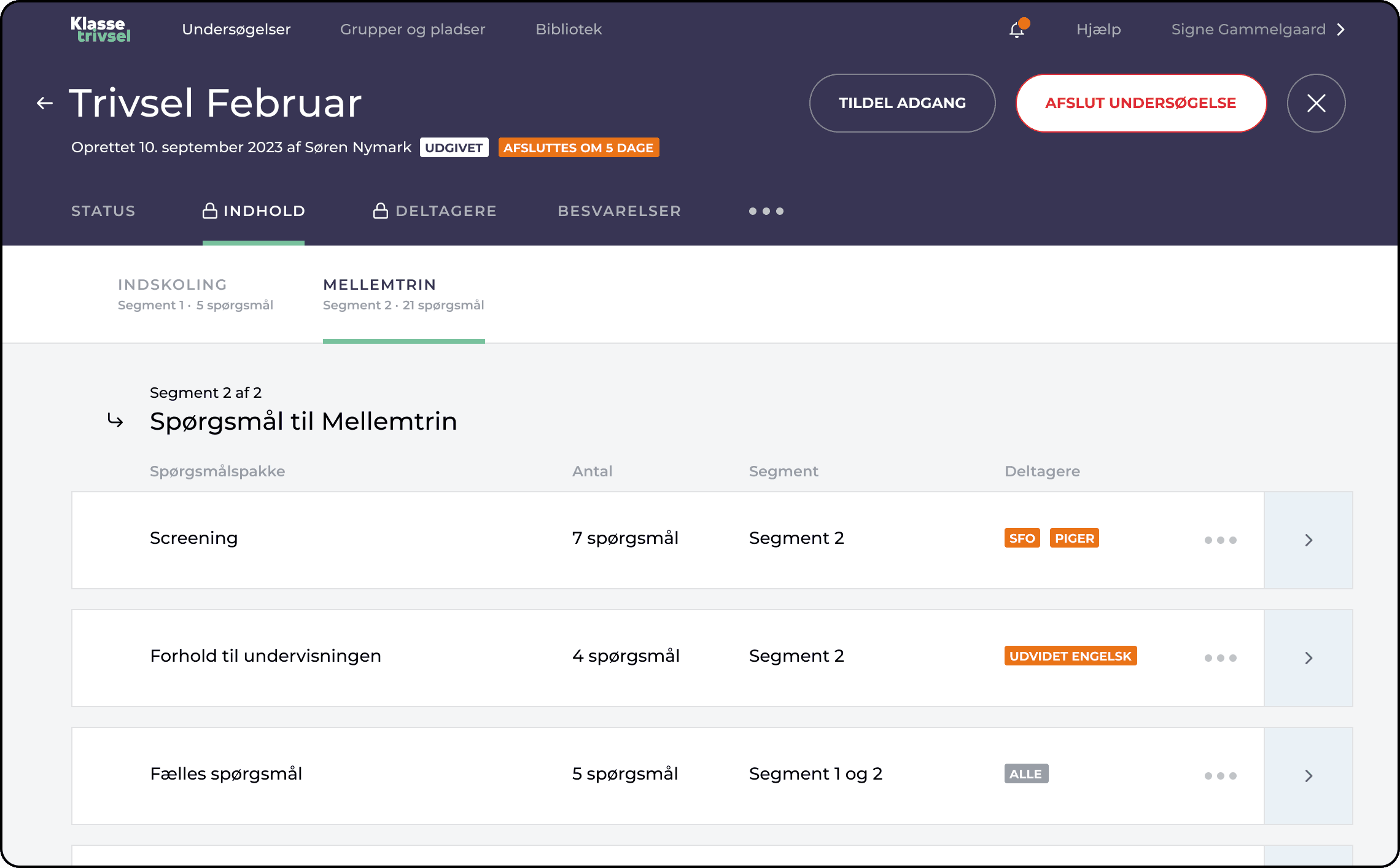Open options dots for Fælles spørgsmål row
1400x868 pixels.
coord(1221,776)
